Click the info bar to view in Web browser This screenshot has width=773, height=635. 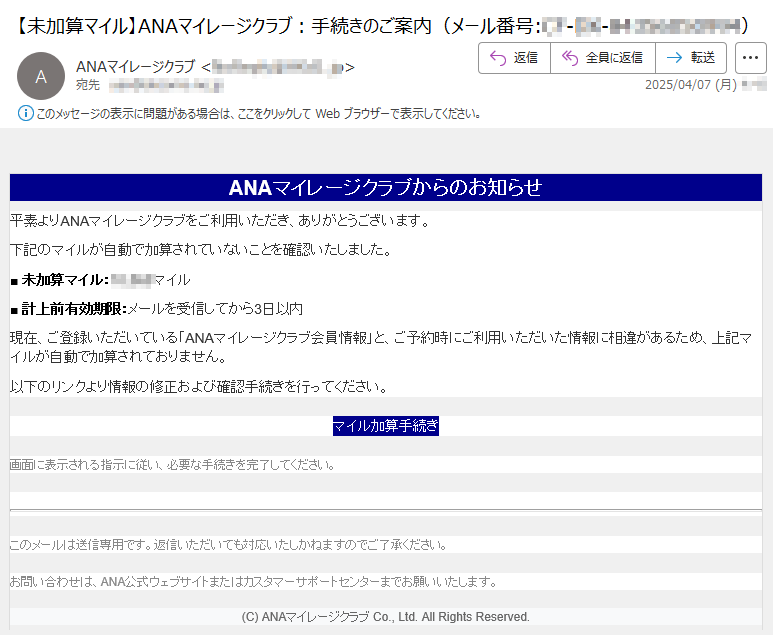click(x=258, y=114)
